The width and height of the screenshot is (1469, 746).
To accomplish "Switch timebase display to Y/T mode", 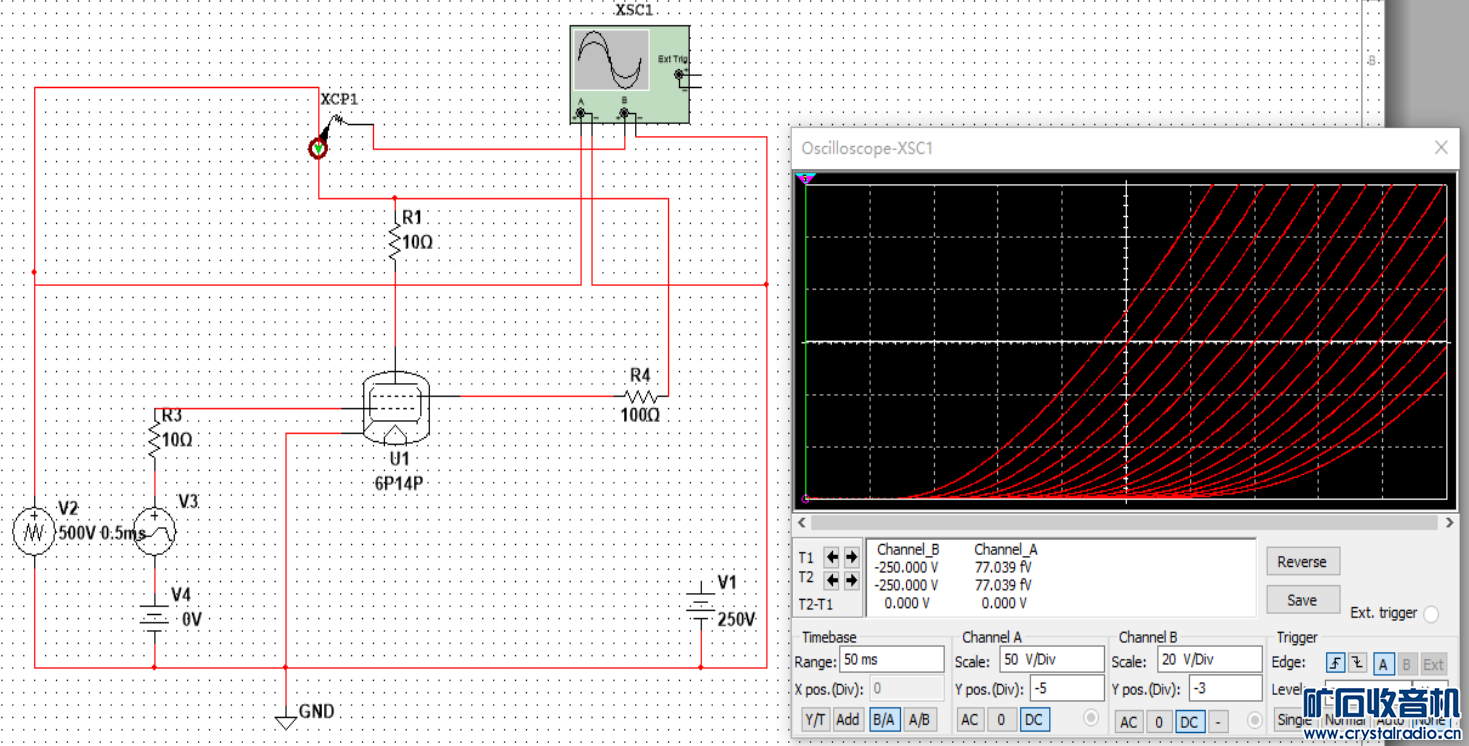I will point(815,719).
